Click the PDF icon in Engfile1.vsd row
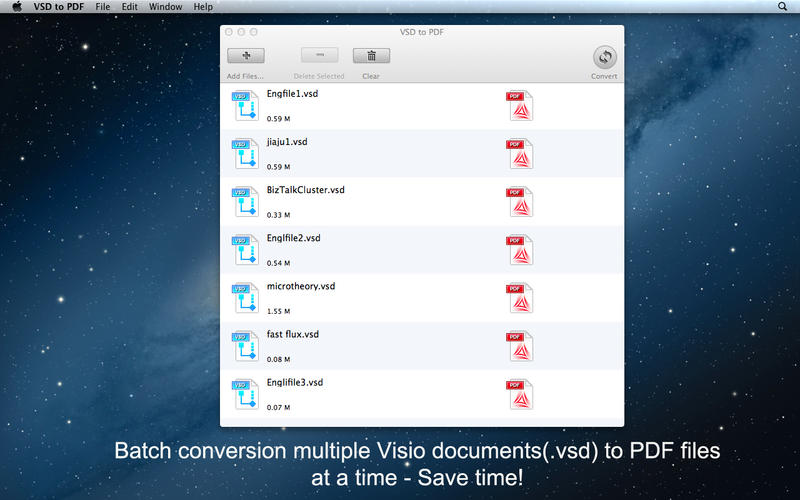 tap(519, 106)
